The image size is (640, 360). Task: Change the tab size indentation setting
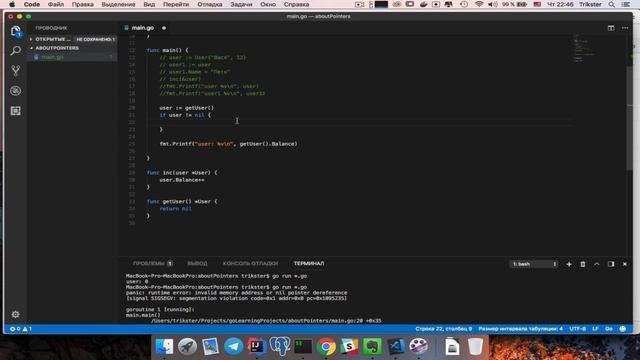point(520,329)
